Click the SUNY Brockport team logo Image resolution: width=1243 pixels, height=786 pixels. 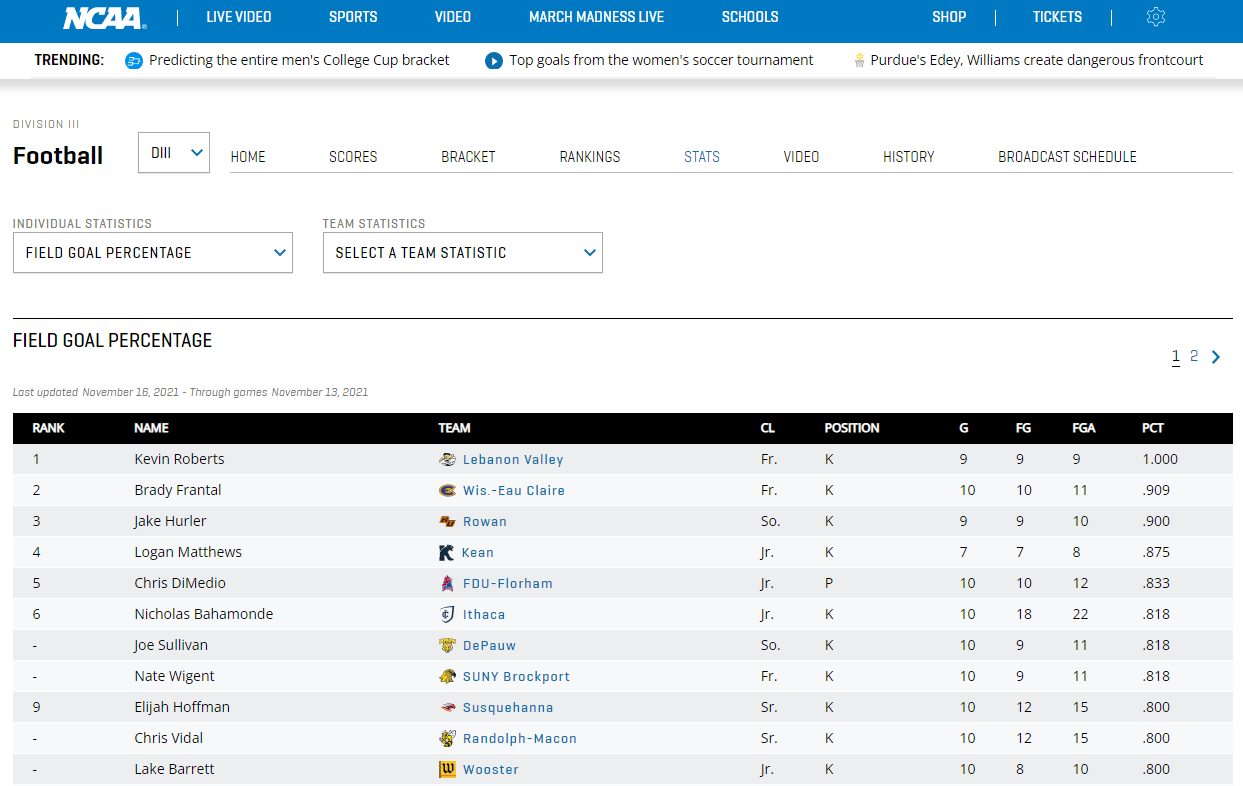click(448, 677)
